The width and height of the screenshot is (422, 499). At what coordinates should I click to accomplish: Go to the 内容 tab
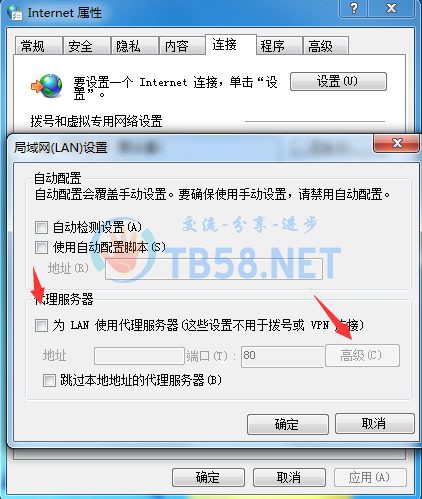click(x=182, y=46)
